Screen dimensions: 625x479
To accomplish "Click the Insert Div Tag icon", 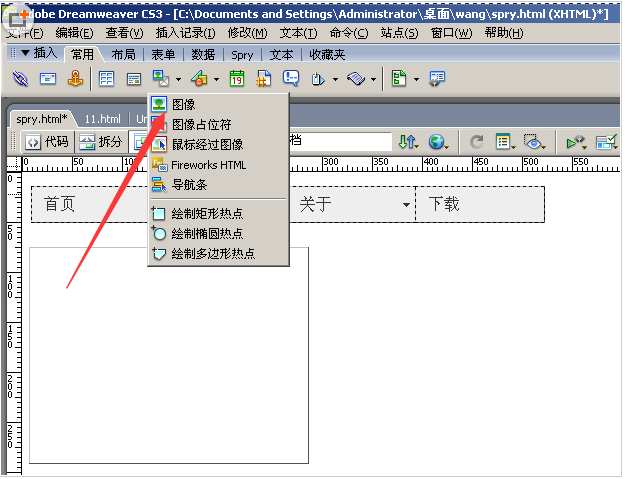I will tap(134, 79).
